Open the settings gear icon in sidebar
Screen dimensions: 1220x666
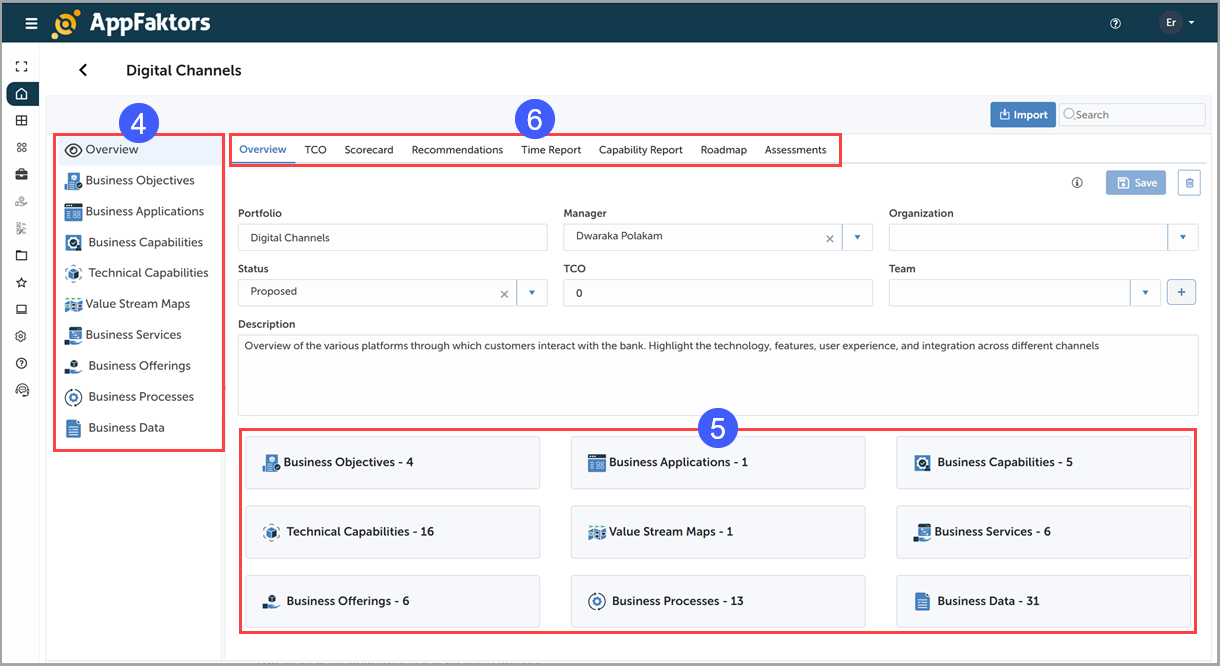(22, 337)
